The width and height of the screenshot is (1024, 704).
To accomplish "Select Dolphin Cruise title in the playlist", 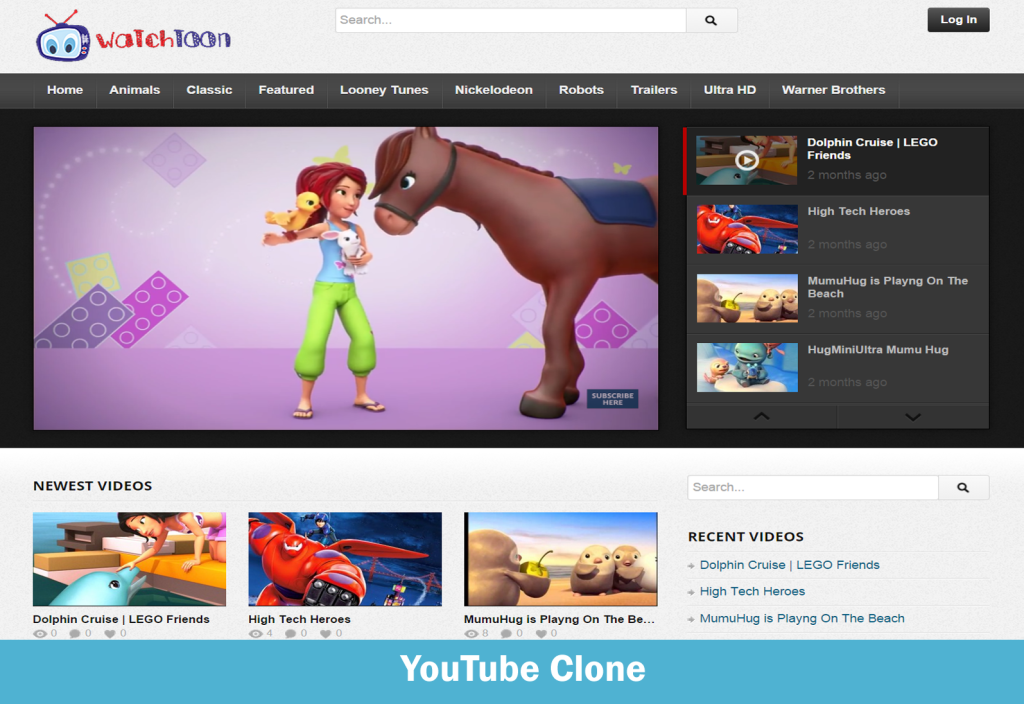I will coord(872,149).
